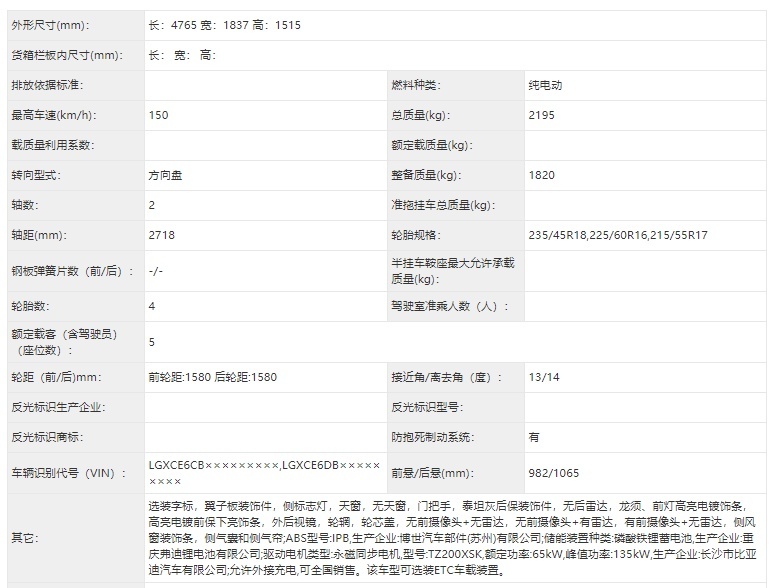This screenshot has width=776, height=588.
Task: Click the remarks text beginning 选装字标
Action: (452, 538)
